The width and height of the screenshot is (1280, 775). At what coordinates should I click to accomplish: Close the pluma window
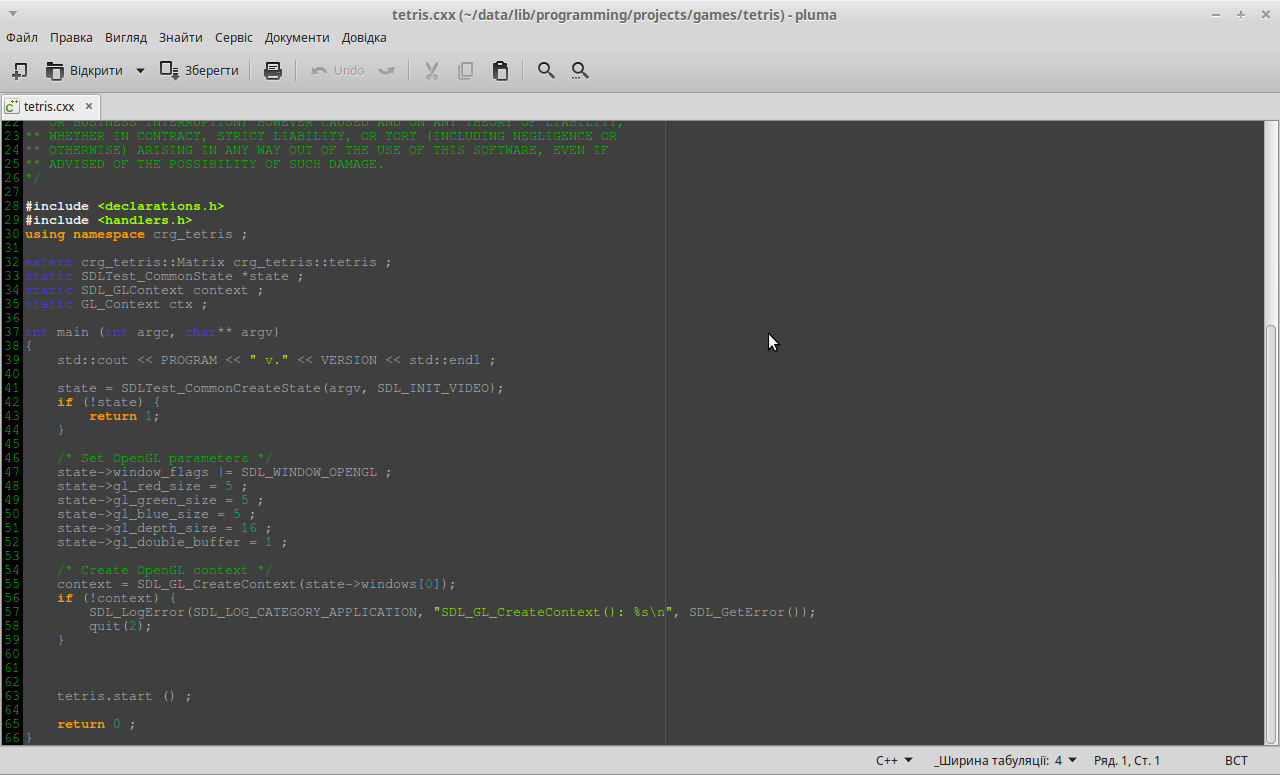point(1264,15)
